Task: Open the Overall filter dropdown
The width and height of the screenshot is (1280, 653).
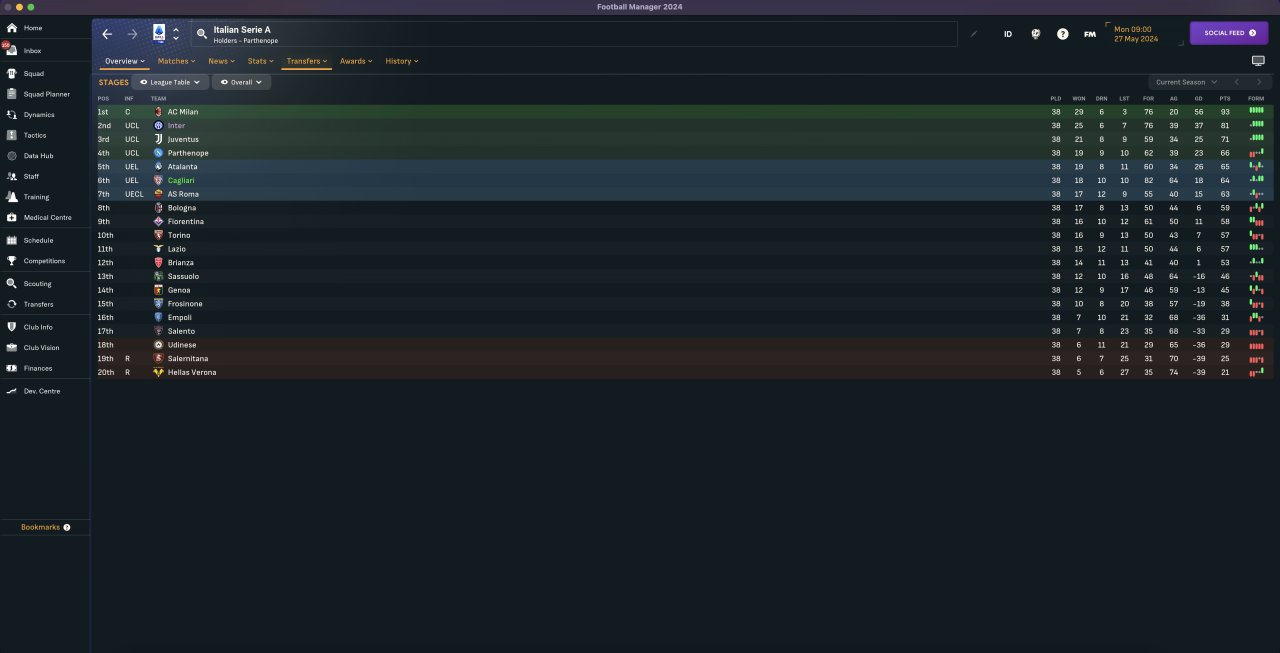Action: 241,82
